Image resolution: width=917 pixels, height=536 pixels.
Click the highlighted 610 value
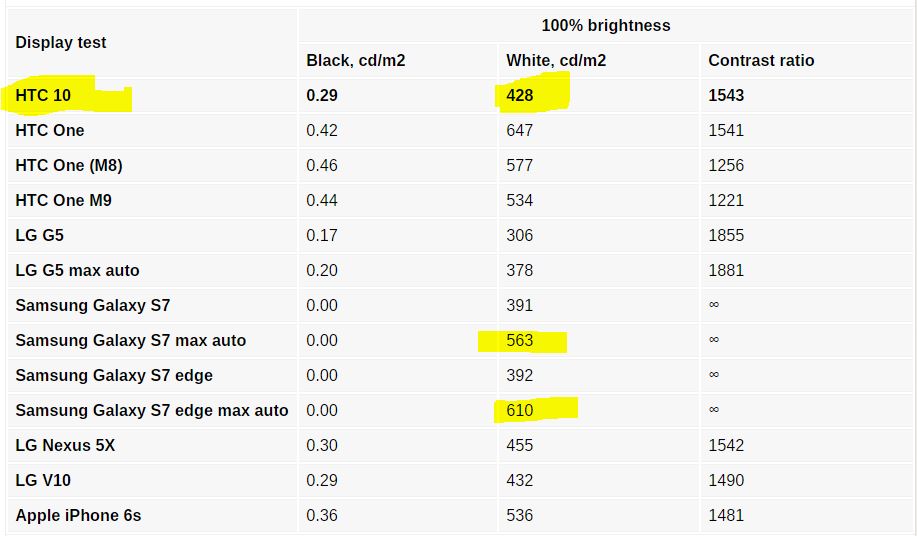520,411
